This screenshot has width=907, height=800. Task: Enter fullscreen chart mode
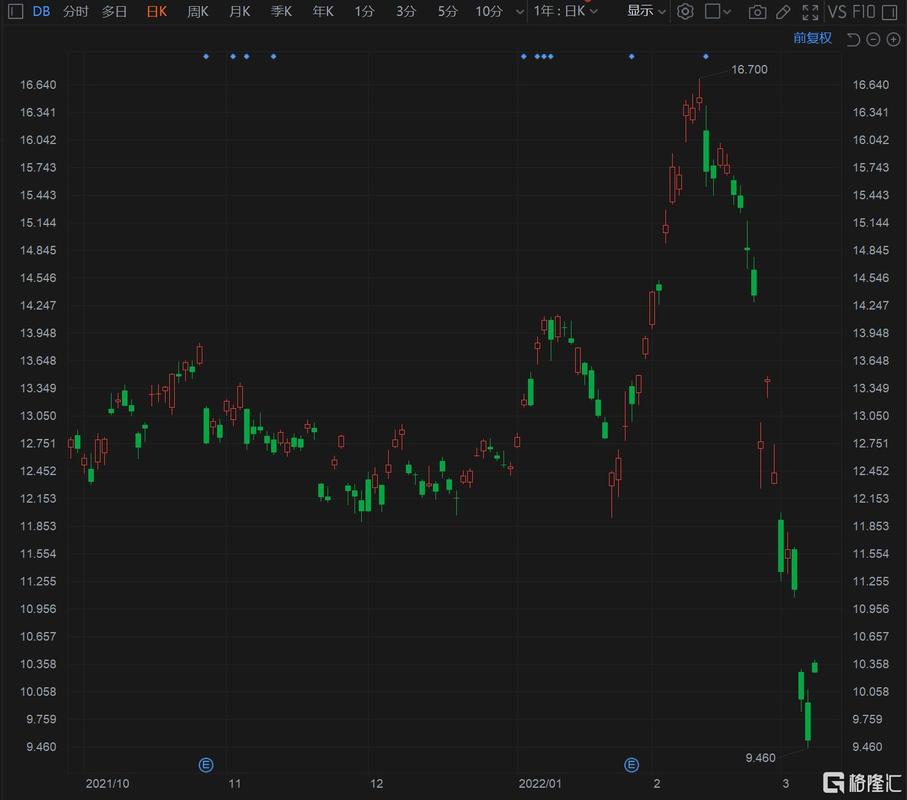click(810, 11)
